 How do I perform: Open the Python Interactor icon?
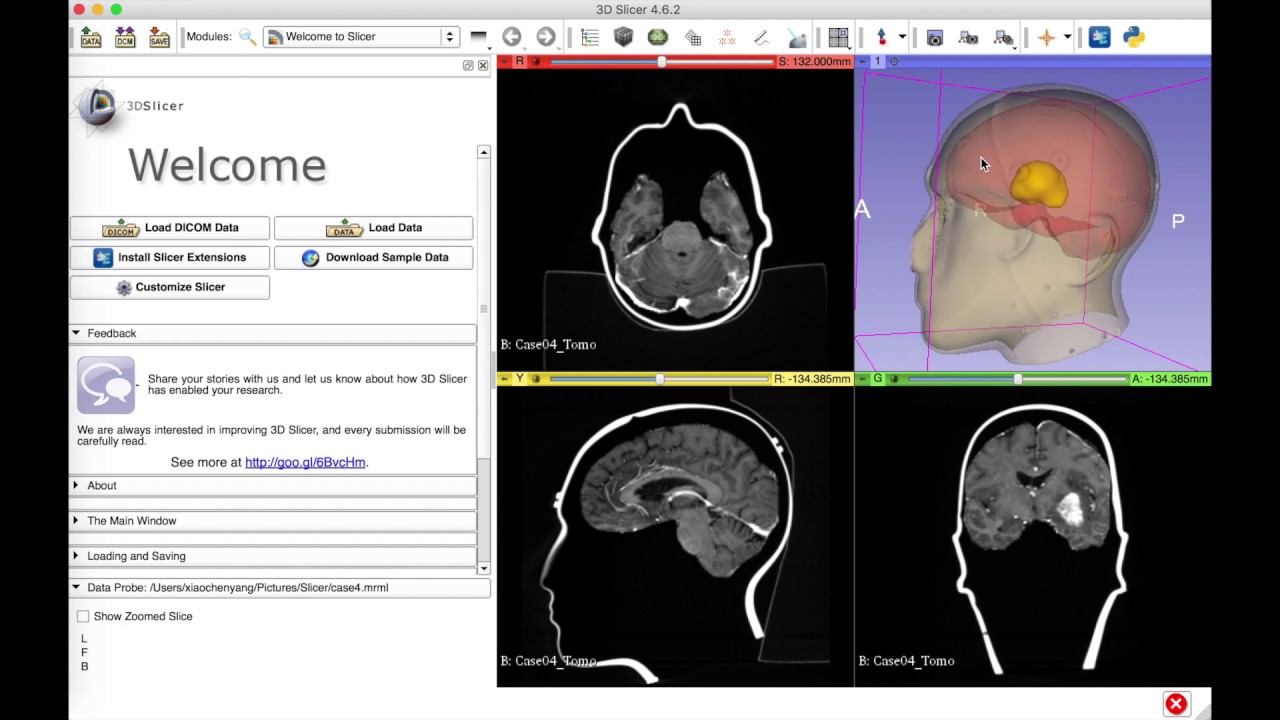click(x=1134, y=37)
